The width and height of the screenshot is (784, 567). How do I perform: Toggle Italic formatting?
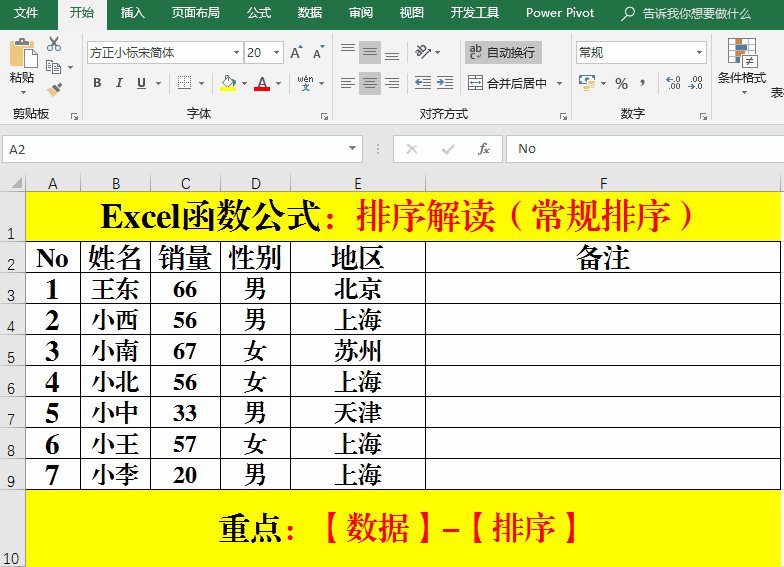point(119,83)
